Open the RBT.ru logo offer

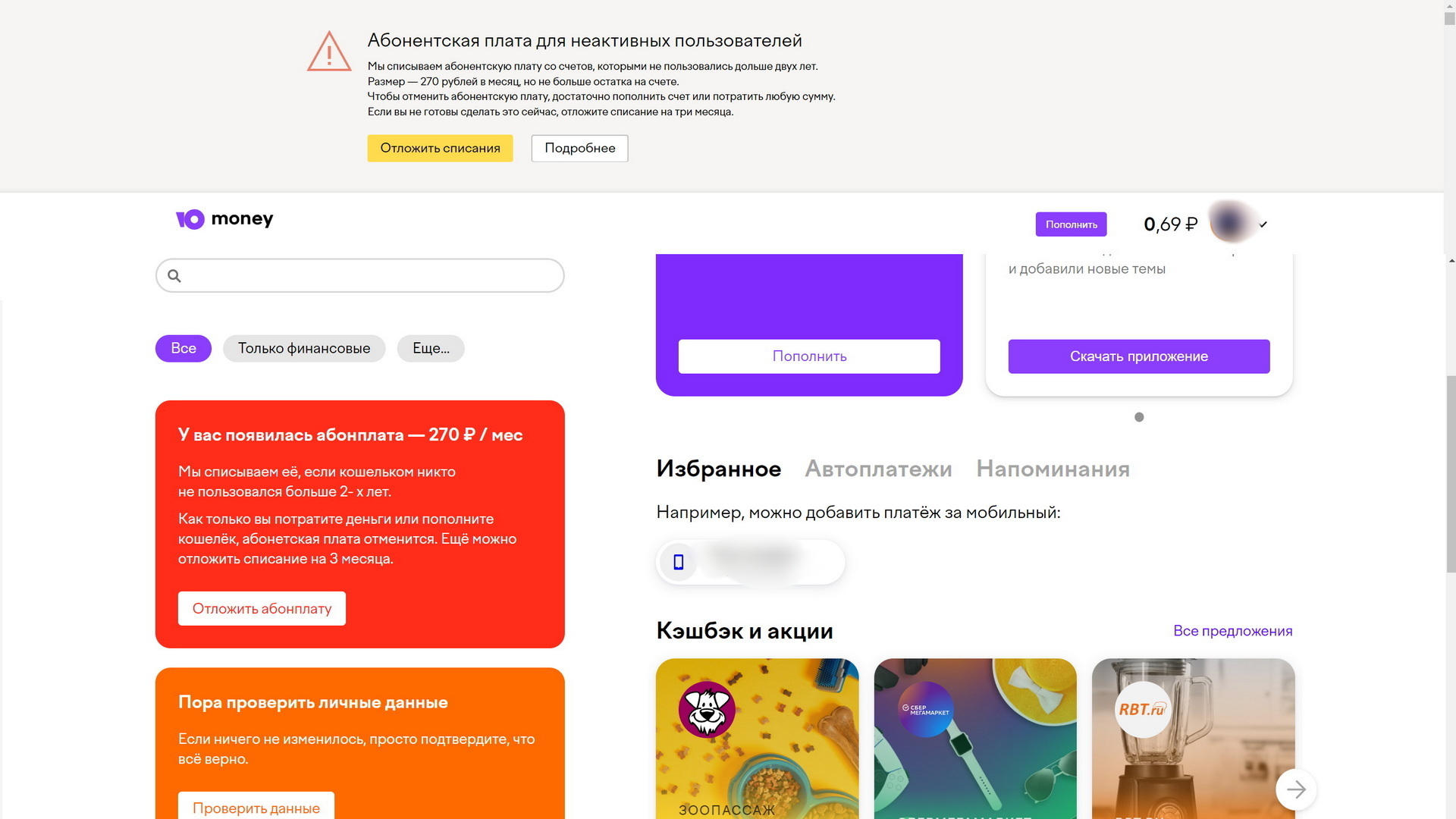click(x=1143, y=710)
